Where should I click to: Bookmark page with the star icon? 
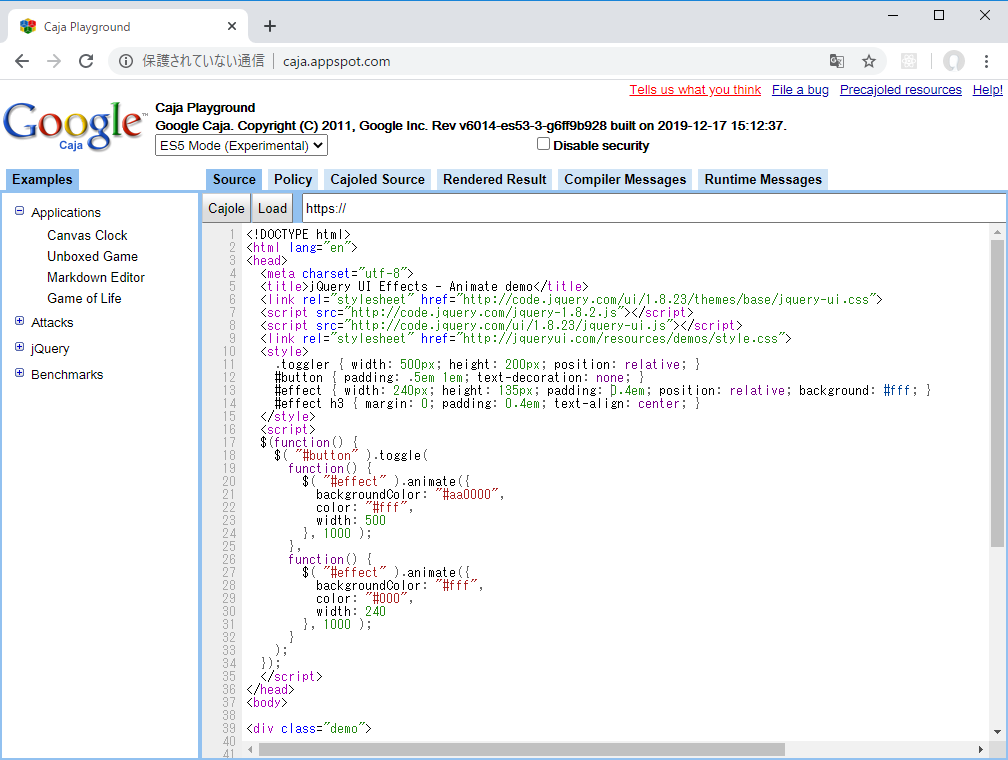[x=869, y=61]
